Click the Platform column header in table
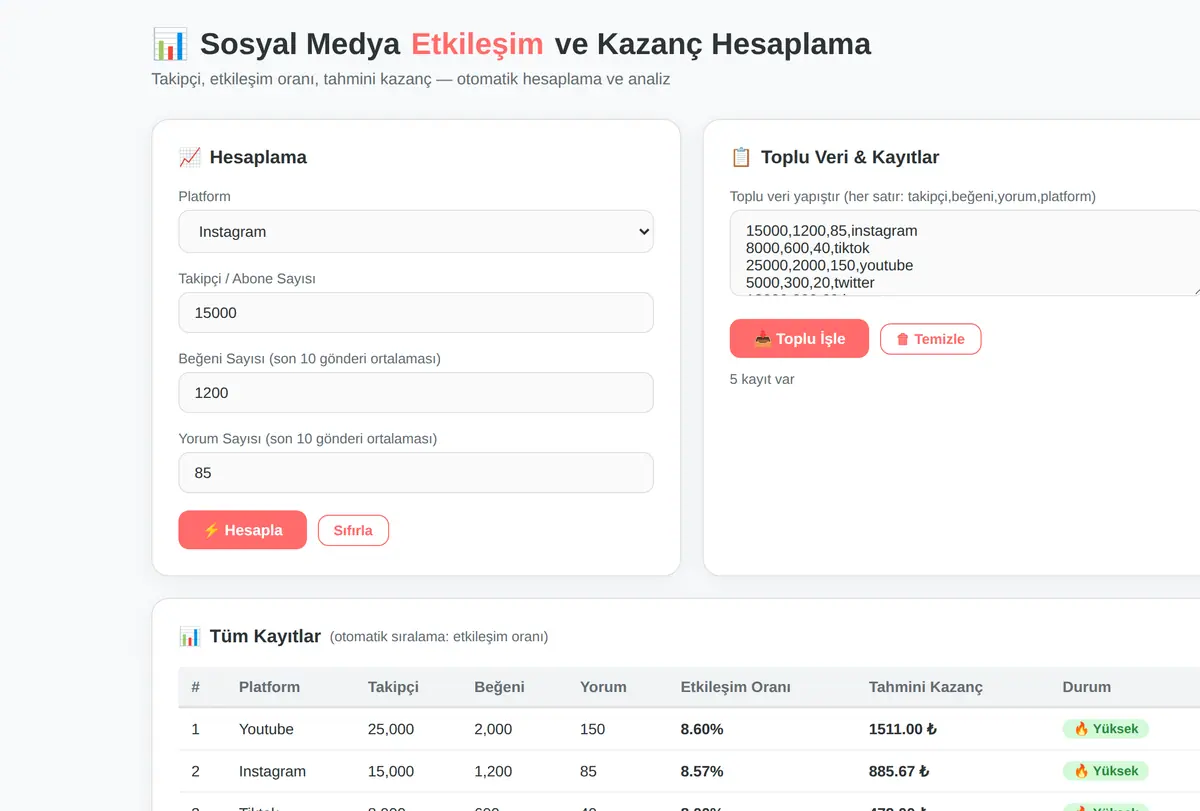 coord(269,687)
